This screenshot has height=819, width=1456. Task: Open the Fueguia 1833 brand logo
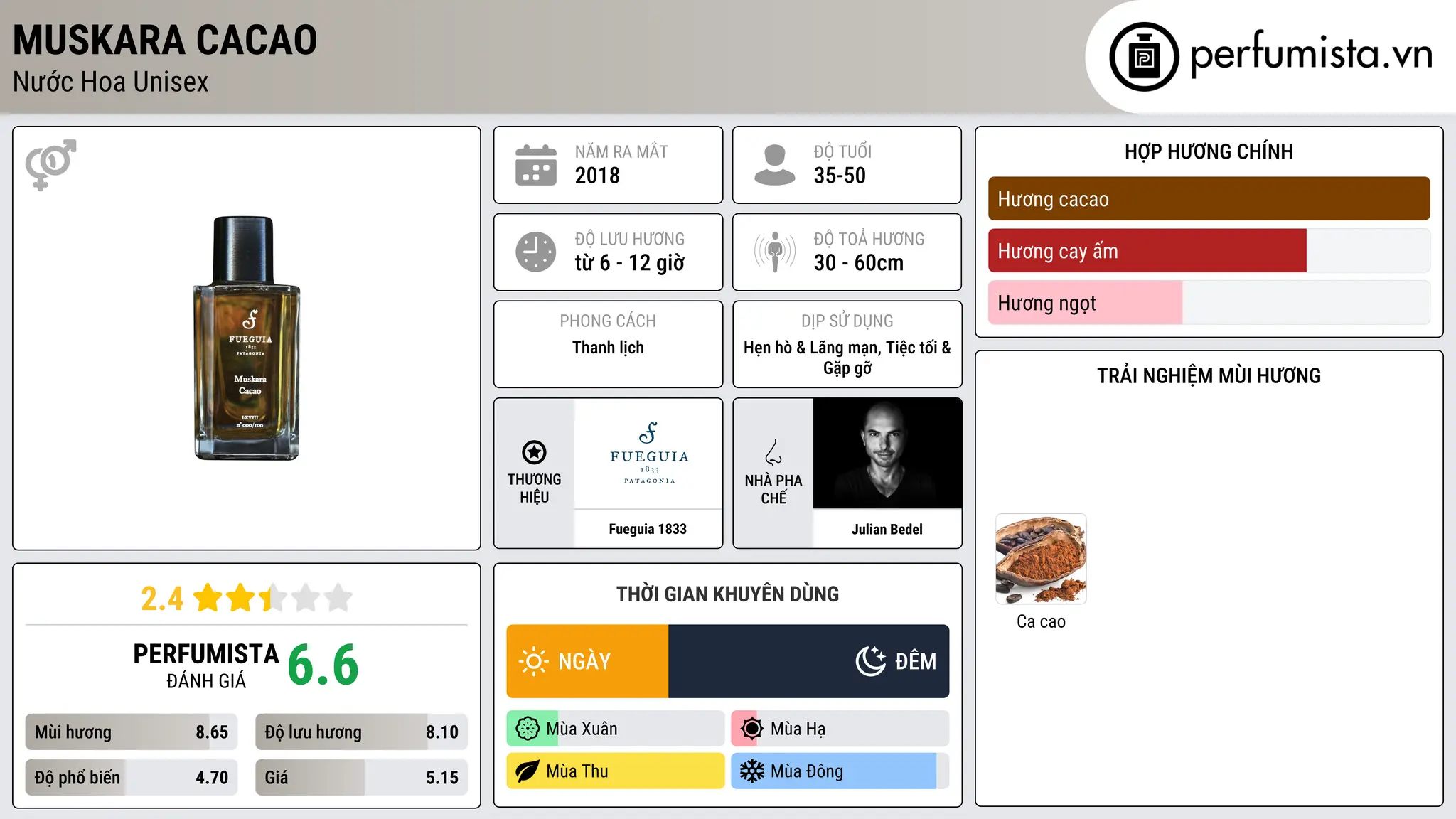click(648, 453)
